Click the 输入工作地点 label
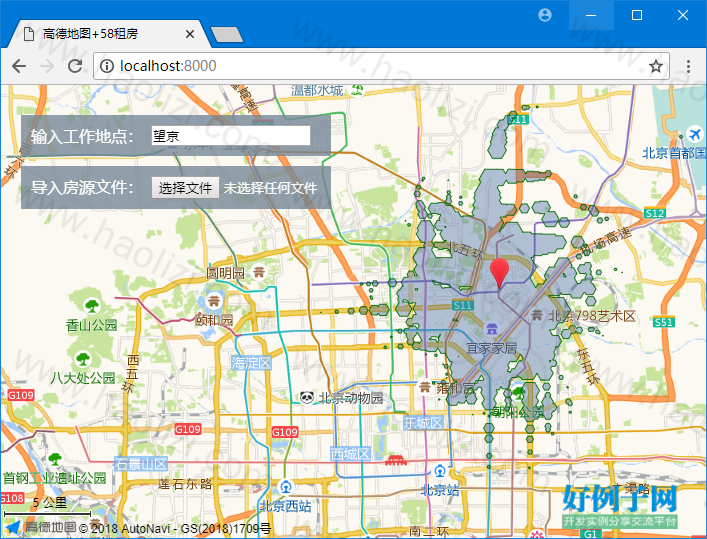Image resolution: width=707 pixels, height=539 pixels. click(x=82, y=136)
